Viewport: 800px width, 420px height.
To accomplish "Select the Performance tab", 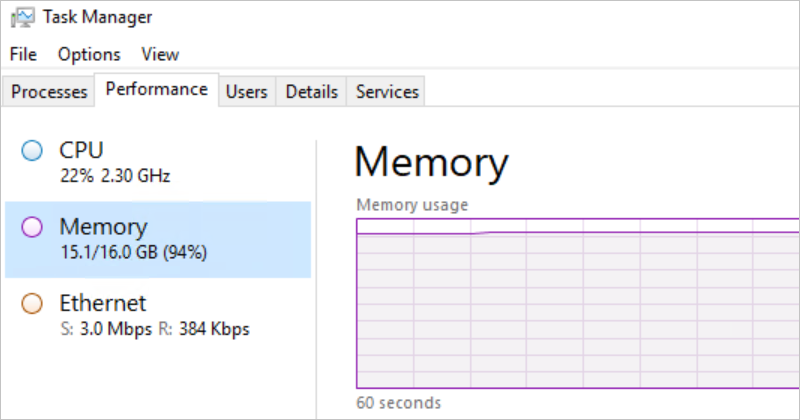I will click(157, 89).
